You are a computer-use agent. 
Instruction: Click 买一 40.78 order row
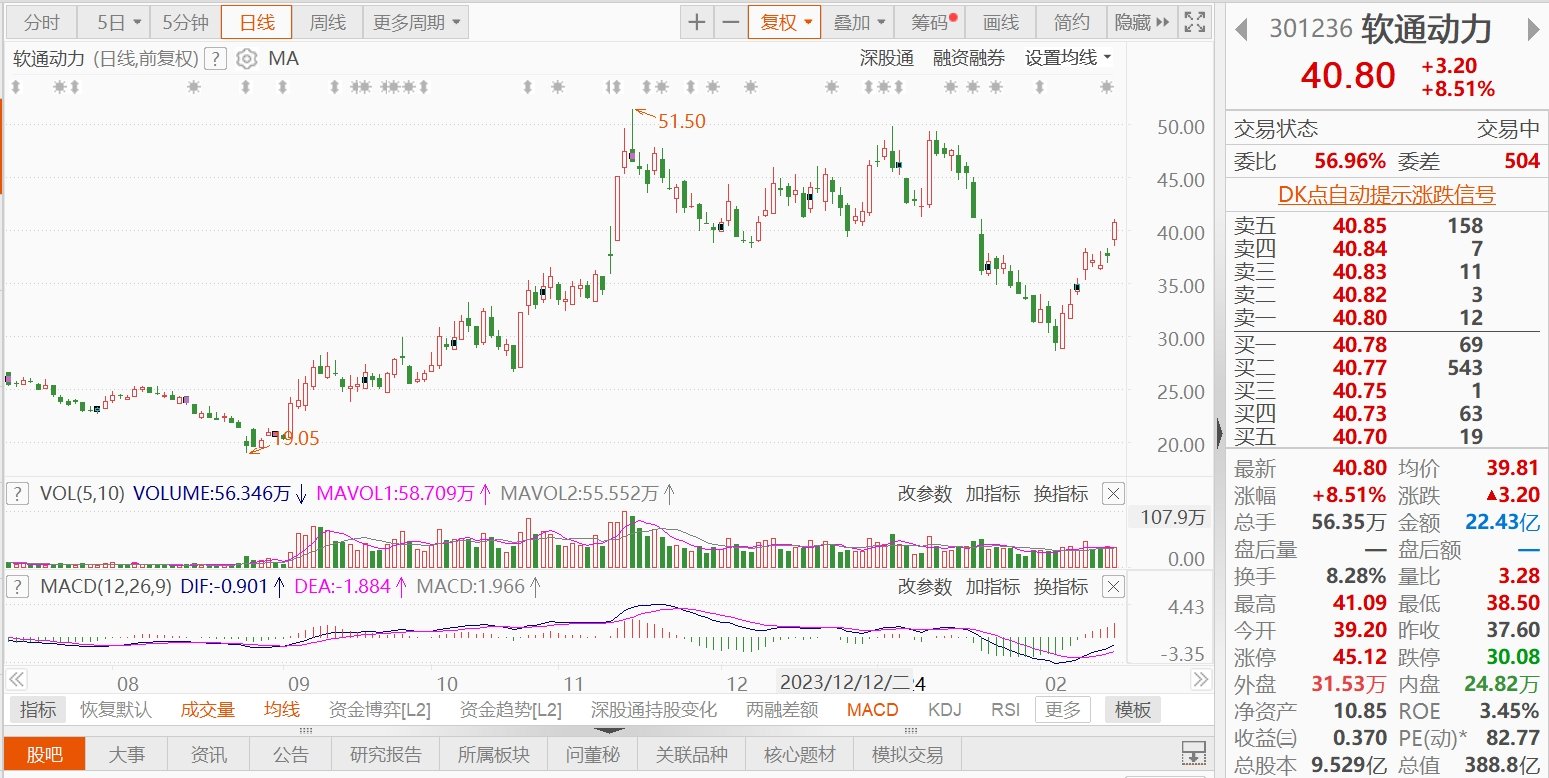(1387, 345)
